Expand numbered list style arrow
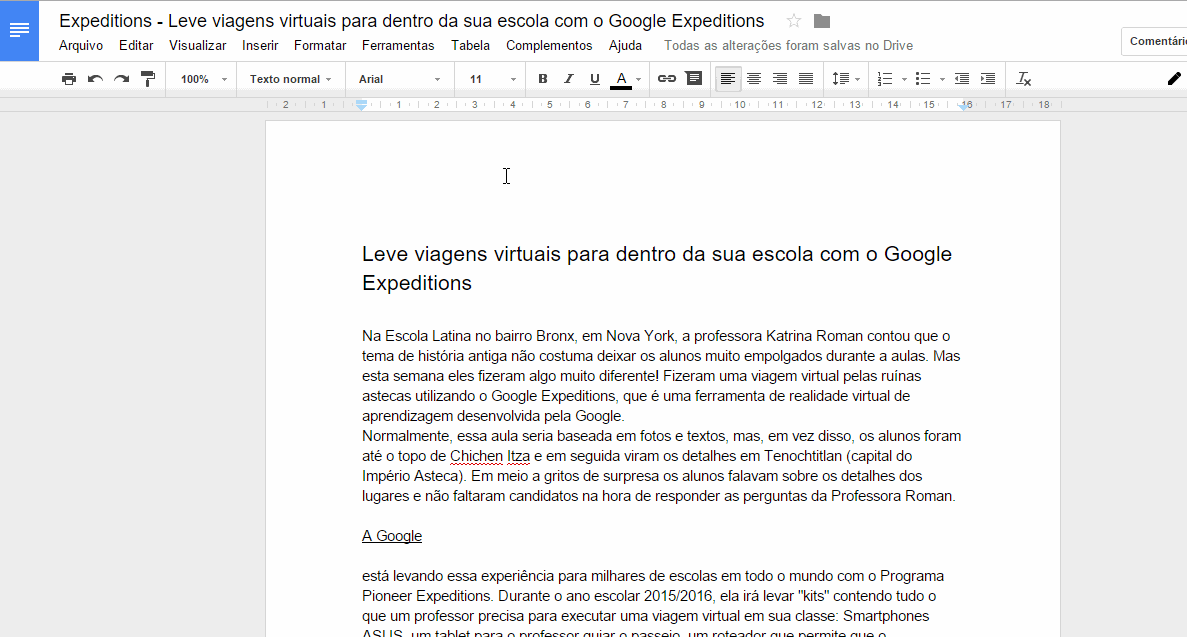This screenshot has width=1187, height=637. [904, 80]
